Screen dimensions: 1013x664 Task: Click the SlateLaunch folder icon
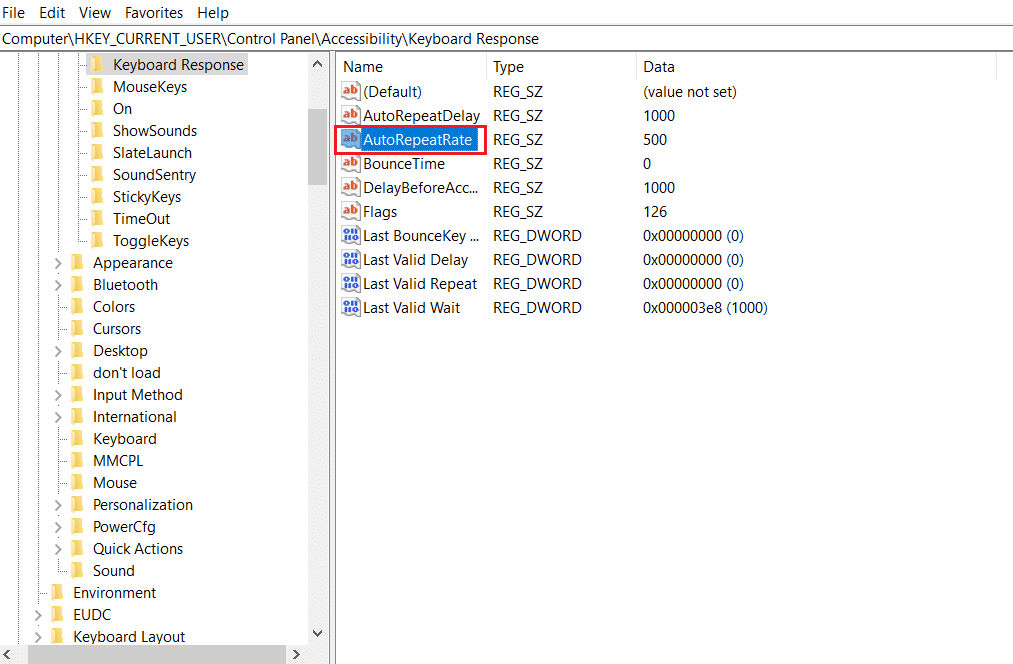click(x=97, y=152)
